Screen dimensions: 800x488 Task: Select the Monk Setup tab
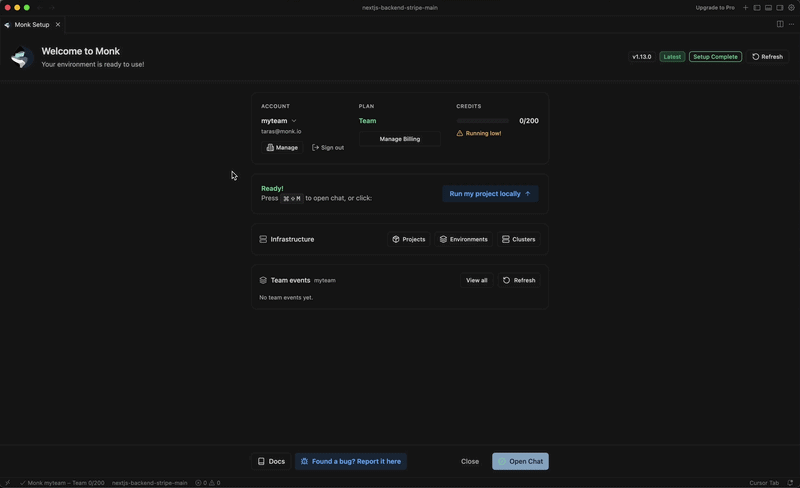pyautogui.click(x=32, y=25)
